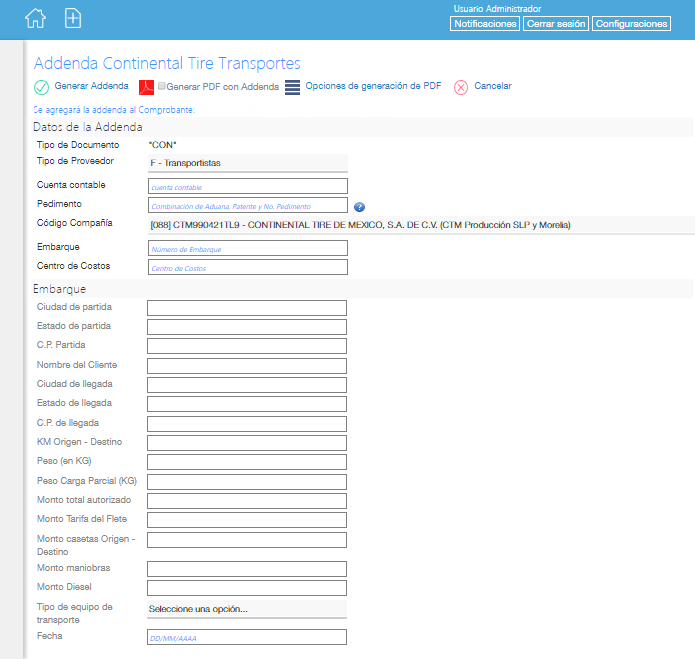Image resolution: width=695 pixels, height=659 pixels.
Task: Click the Cerrar sesión button
Action: (x=556, y=23)
